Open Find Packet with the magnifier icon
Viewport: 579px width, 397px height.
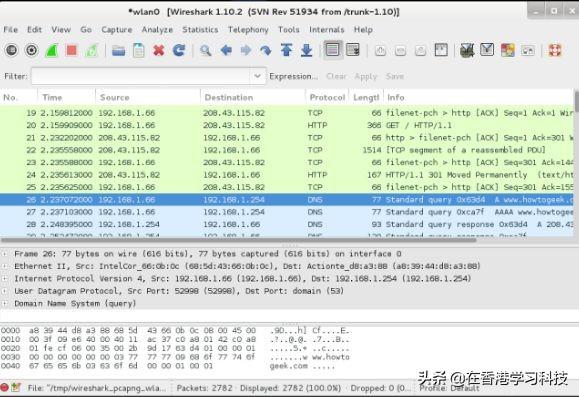click(x=206, y=50)
